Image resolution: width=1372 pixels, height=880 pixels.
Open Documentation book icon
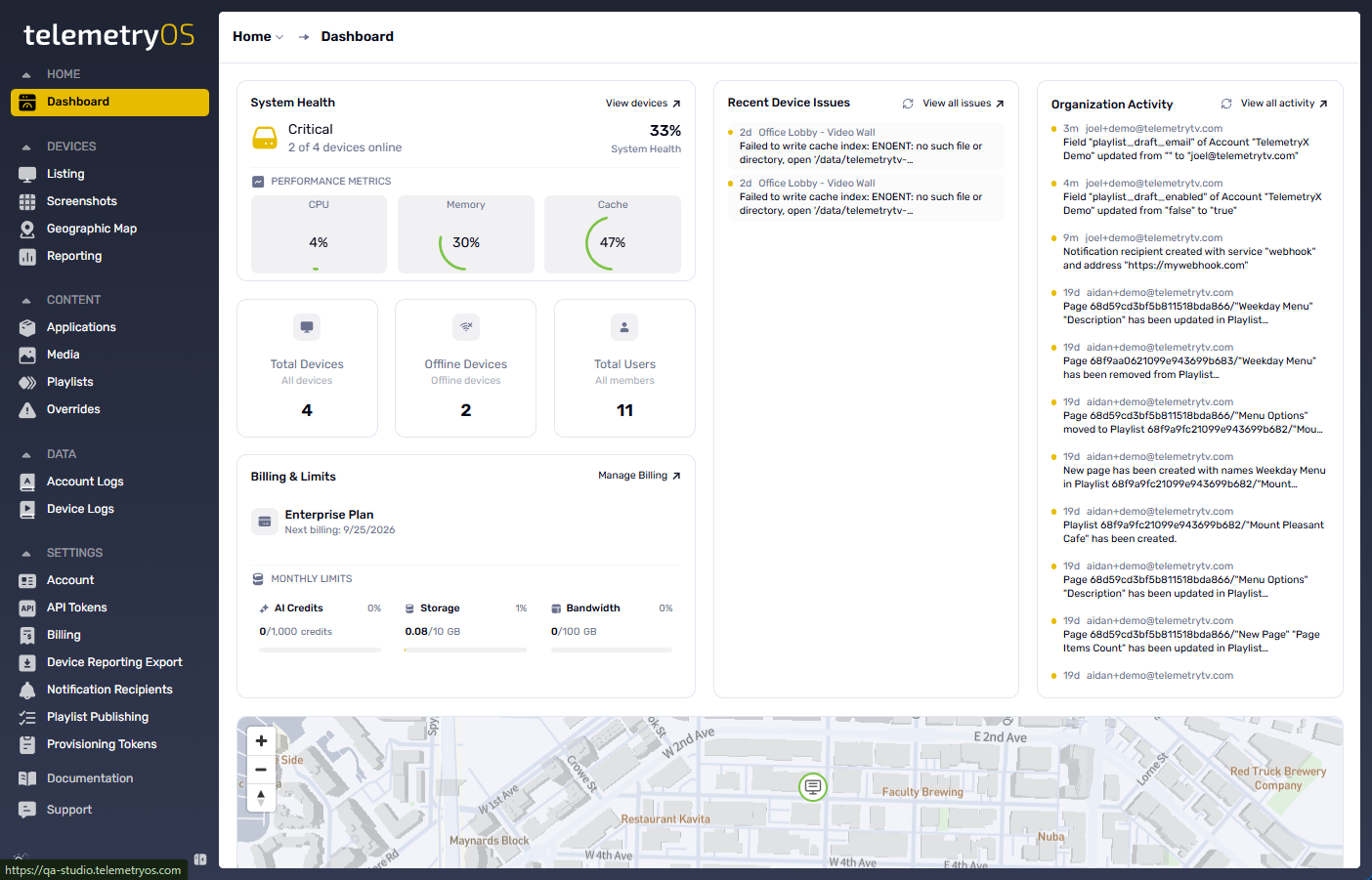point(27,778)
